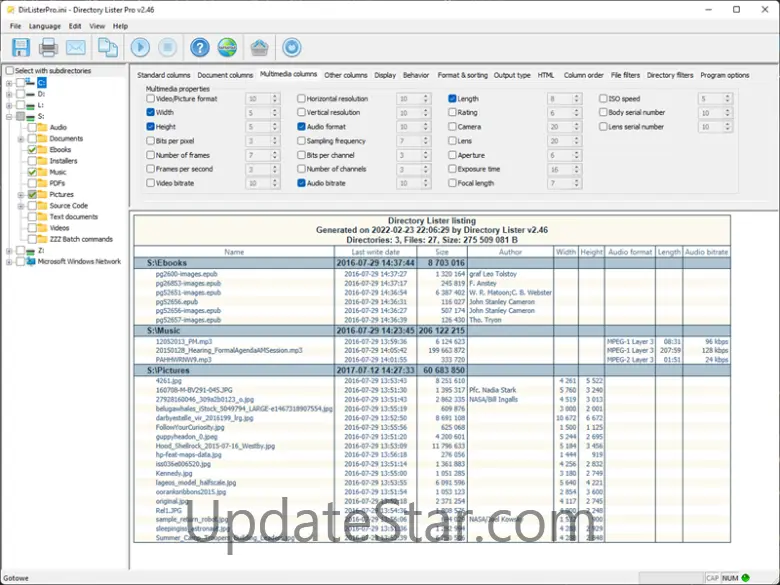Open Help via question mark icon
The width and height of the screenshot is (780, 585).
tap(199, 48)
